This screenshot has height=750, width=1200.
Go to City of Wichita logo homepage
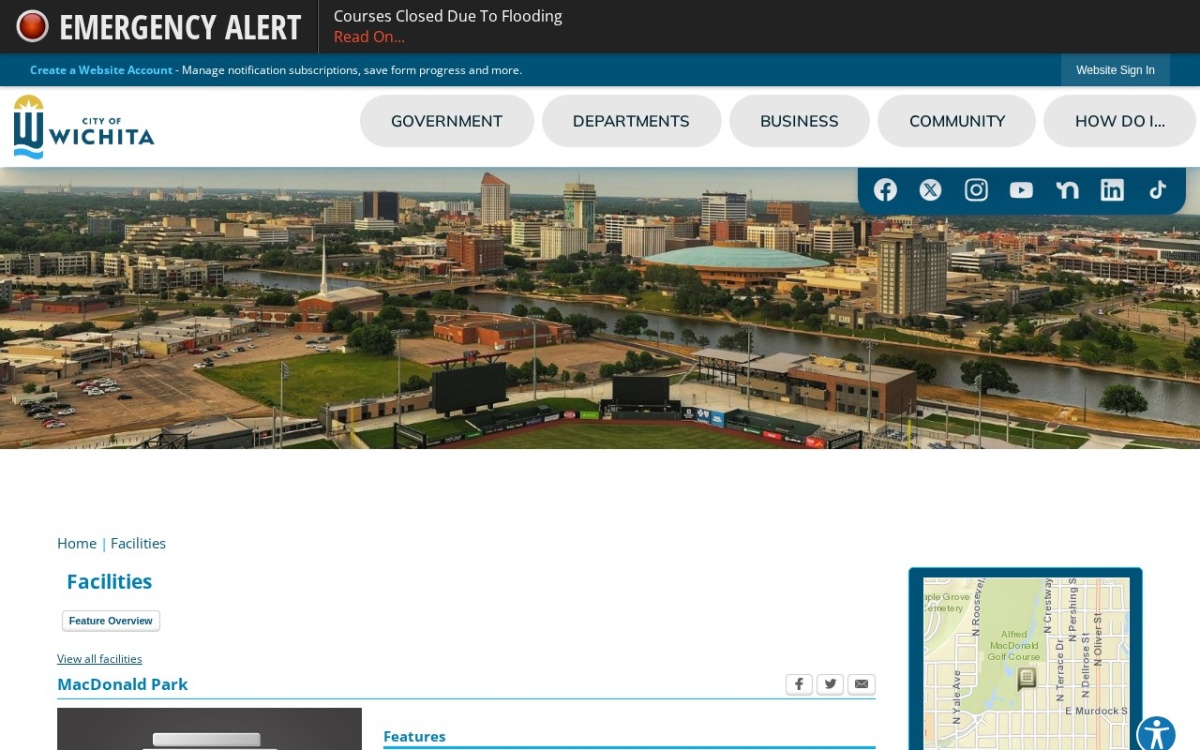(84, 127)
